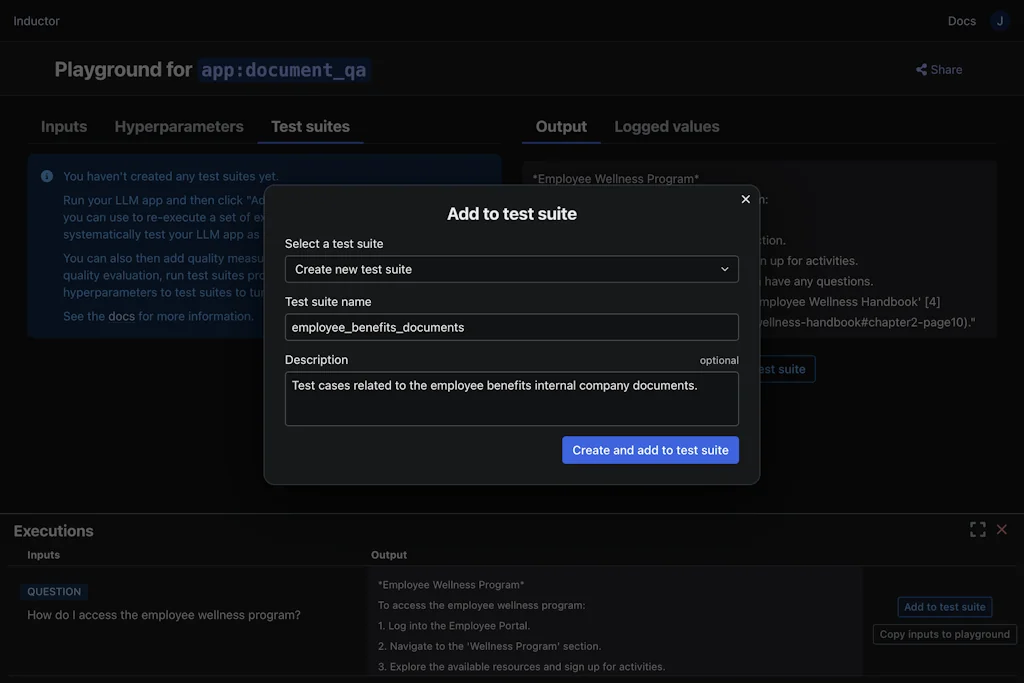Screen dimensions: 1024x683
Task: Click Copy inputs to playground
Action: point(944,633)
